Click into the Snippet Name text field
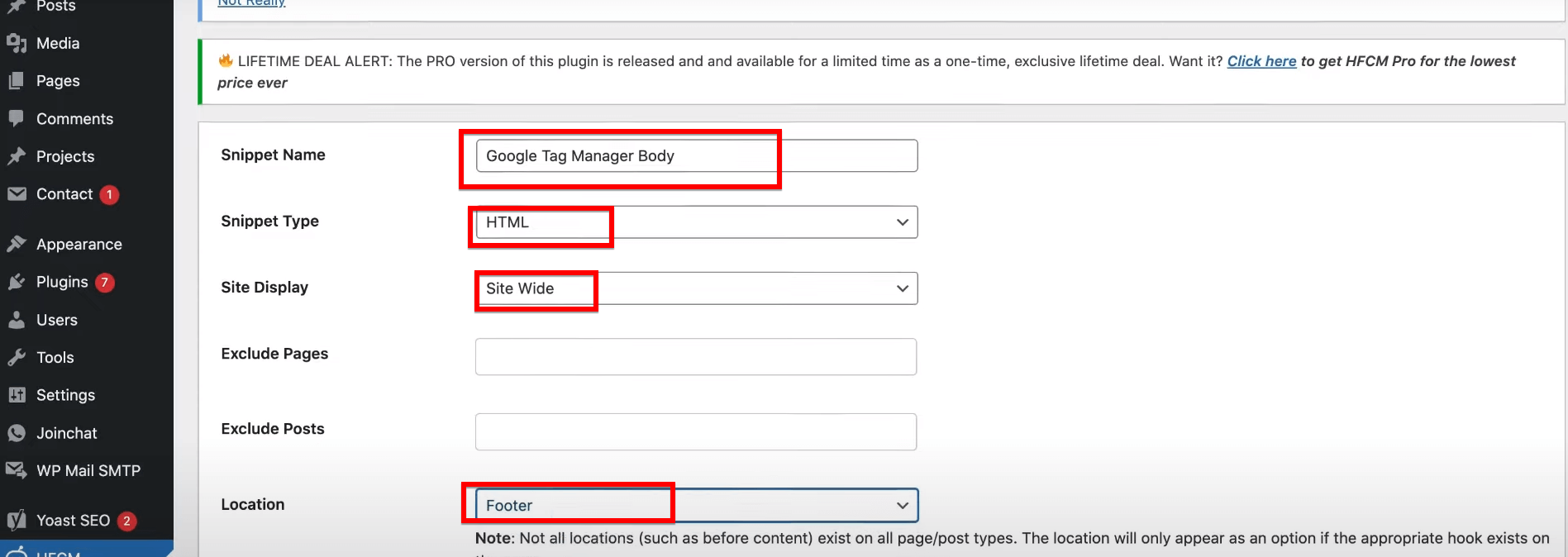 pos(696,156)
